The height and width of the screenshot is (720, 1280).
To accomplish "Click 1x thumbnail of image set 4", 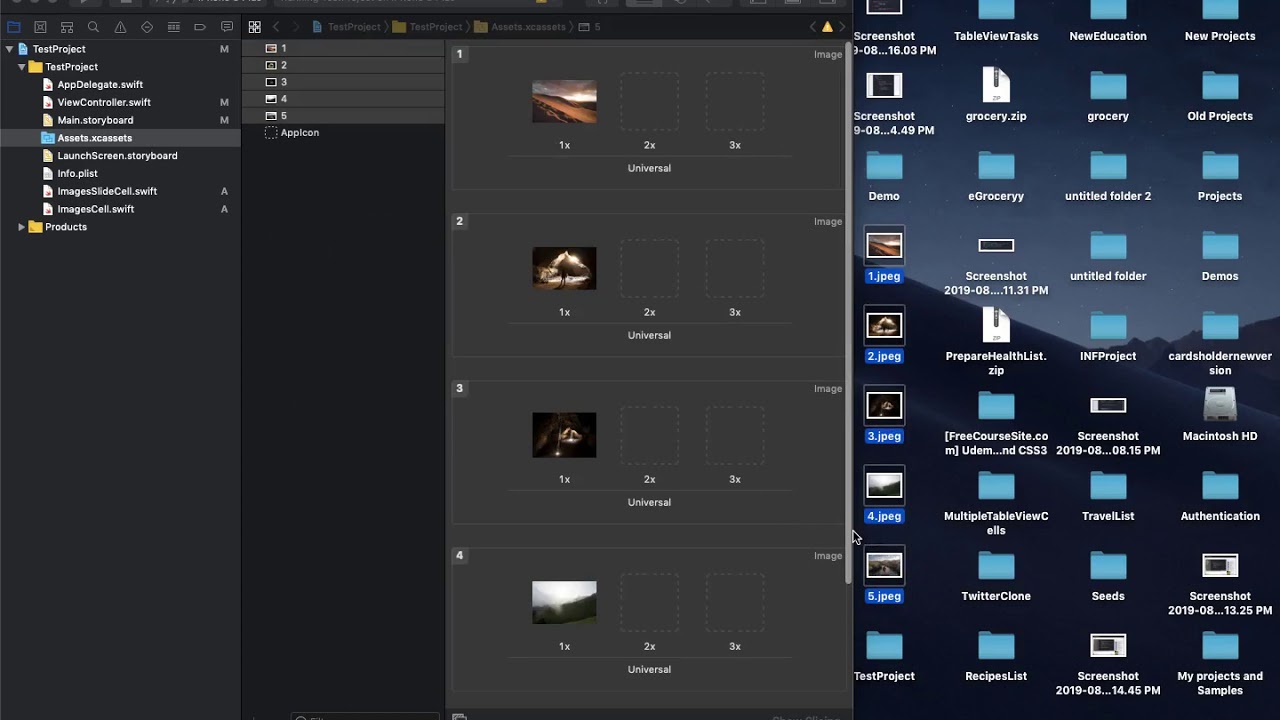I will [564, 603].
